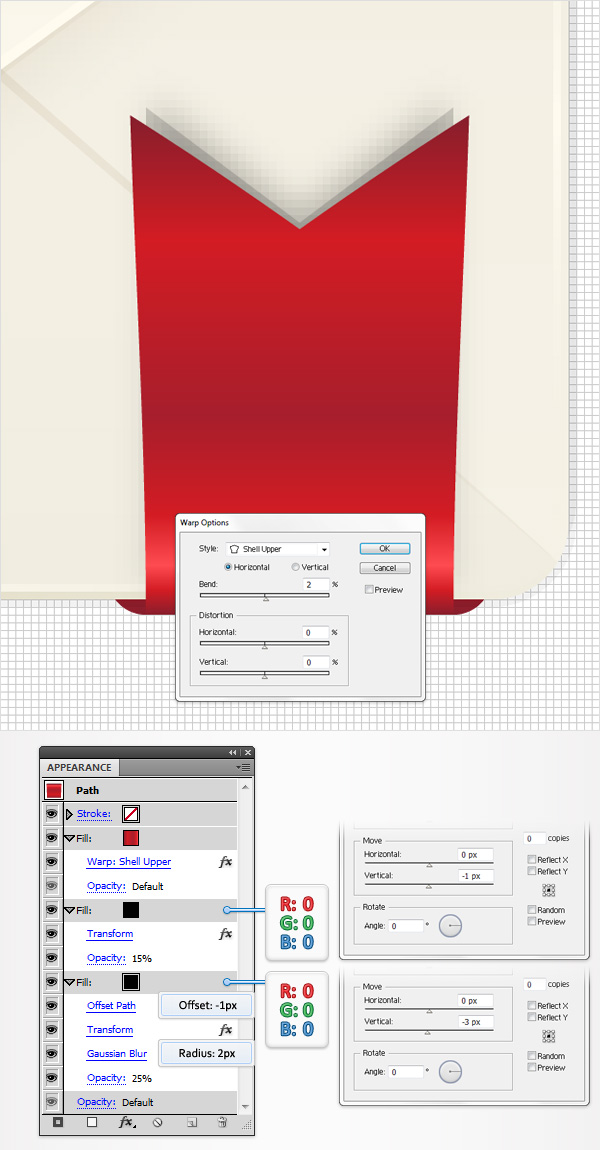
Task: Expand the Stroke row disclosure triangle
Action: 70,814
